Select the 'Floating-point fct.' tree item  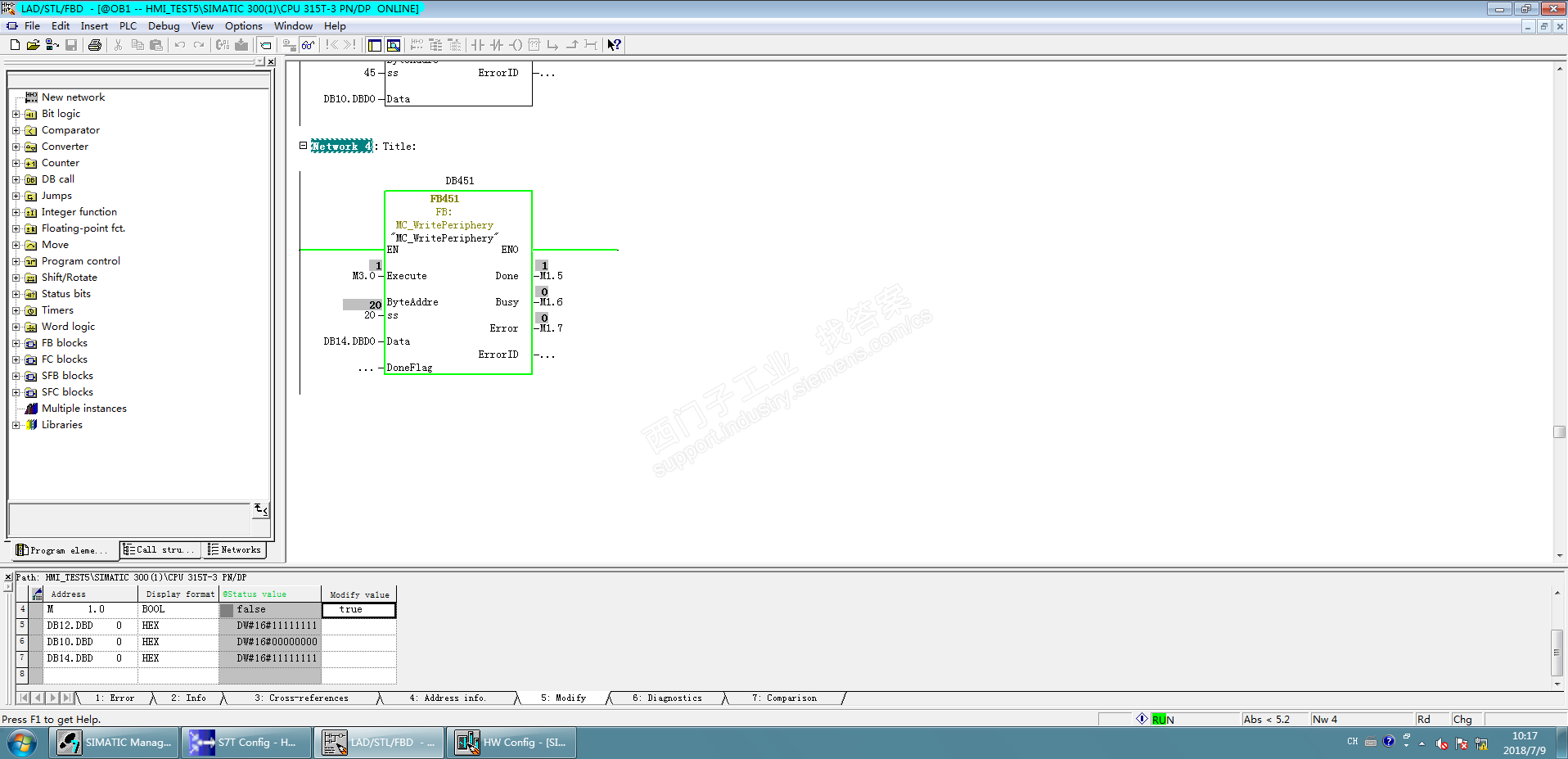(83, 228)
